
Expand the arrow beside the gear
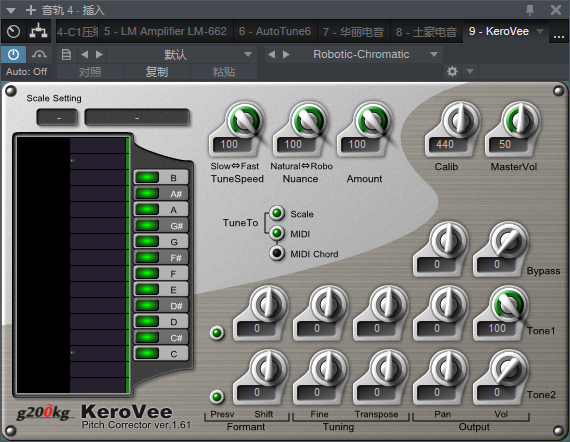(470, 71)
